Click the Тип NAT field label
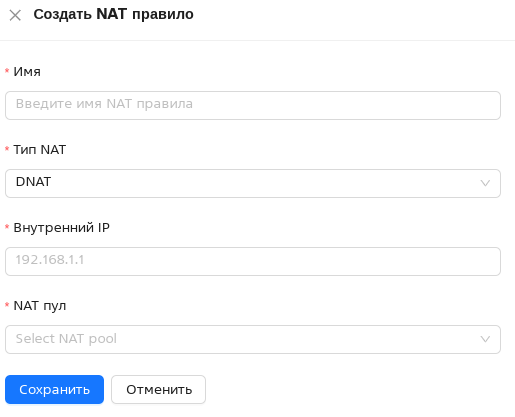Viewport: 515px width, 417px height. (x=39, y=150)
